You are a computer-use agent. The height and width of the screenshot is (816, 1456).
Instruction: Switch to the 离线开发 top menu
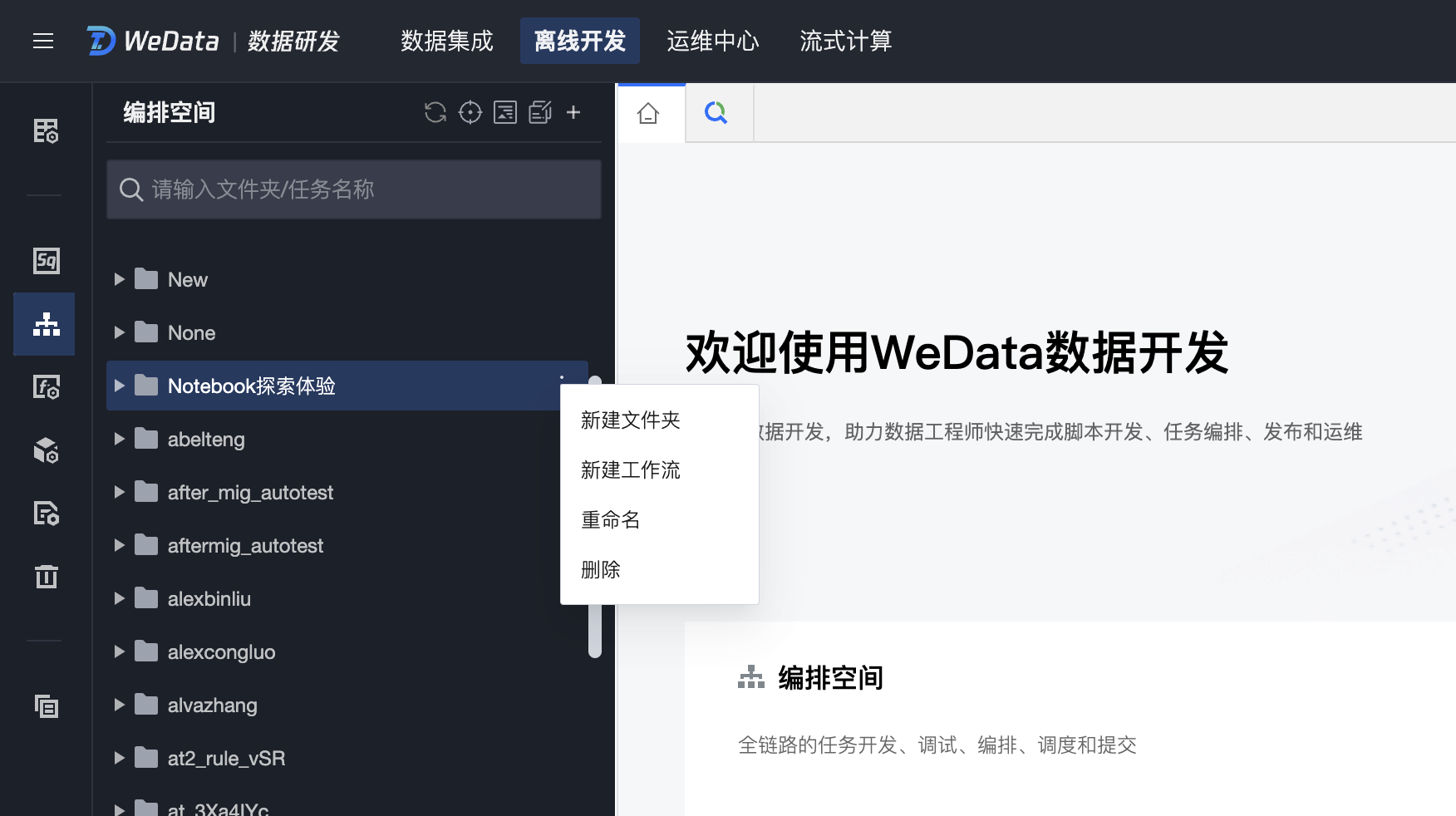click(580, 41)
